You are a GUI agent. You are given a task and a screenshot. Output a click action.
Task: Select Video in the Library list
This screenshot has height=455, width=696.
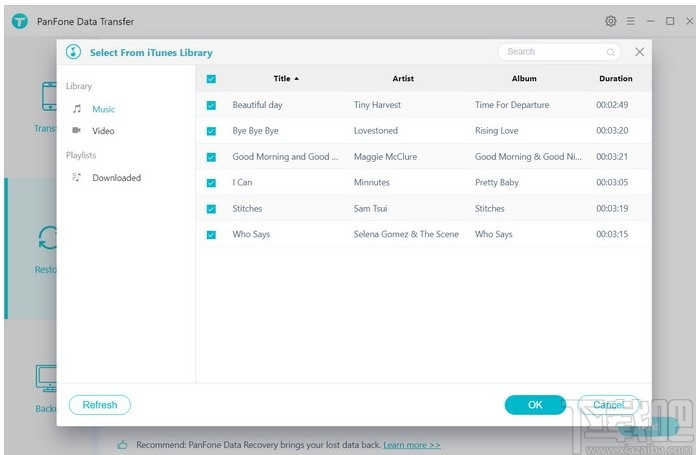coord(103,131)
